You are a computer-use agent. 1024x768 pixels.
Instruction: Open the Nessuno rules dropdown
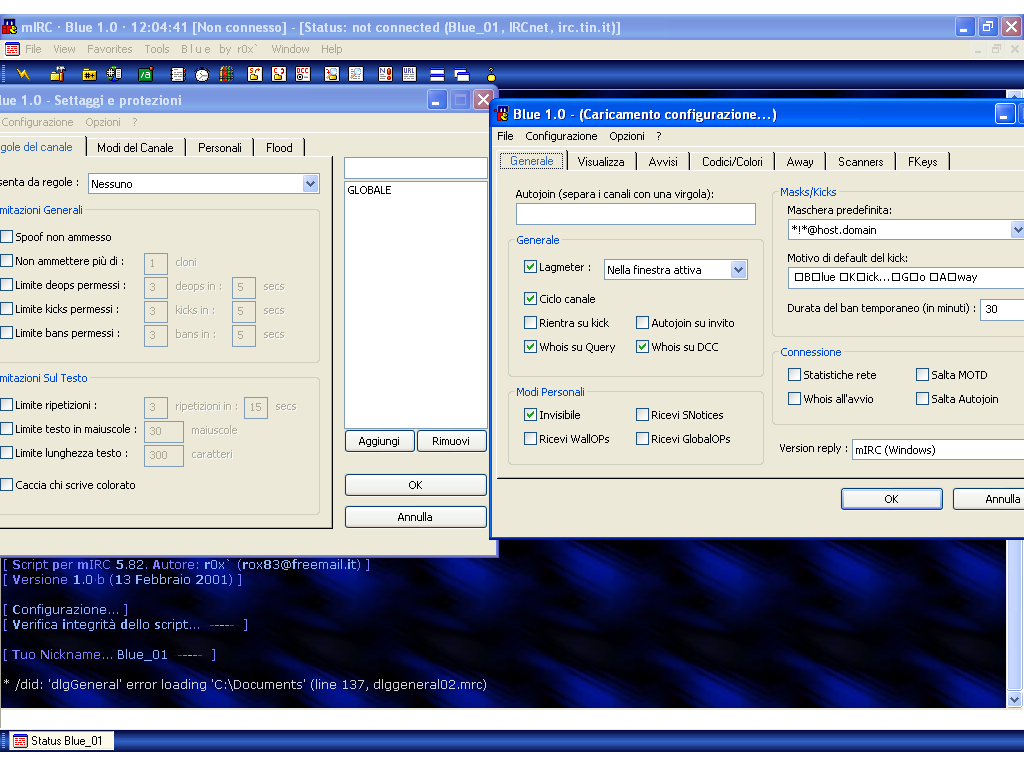tap(310, 184)
